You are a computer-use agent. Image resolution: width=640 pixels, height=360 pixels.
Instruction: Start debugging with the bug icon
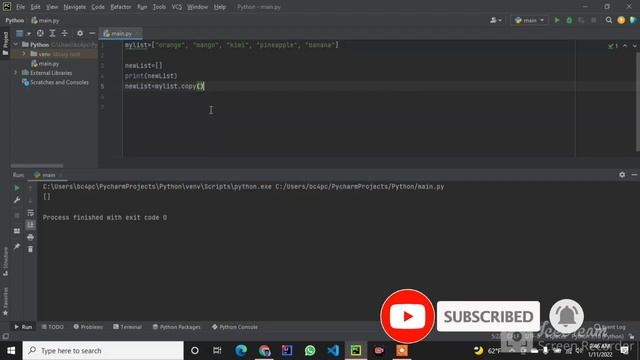pos(569,20)
